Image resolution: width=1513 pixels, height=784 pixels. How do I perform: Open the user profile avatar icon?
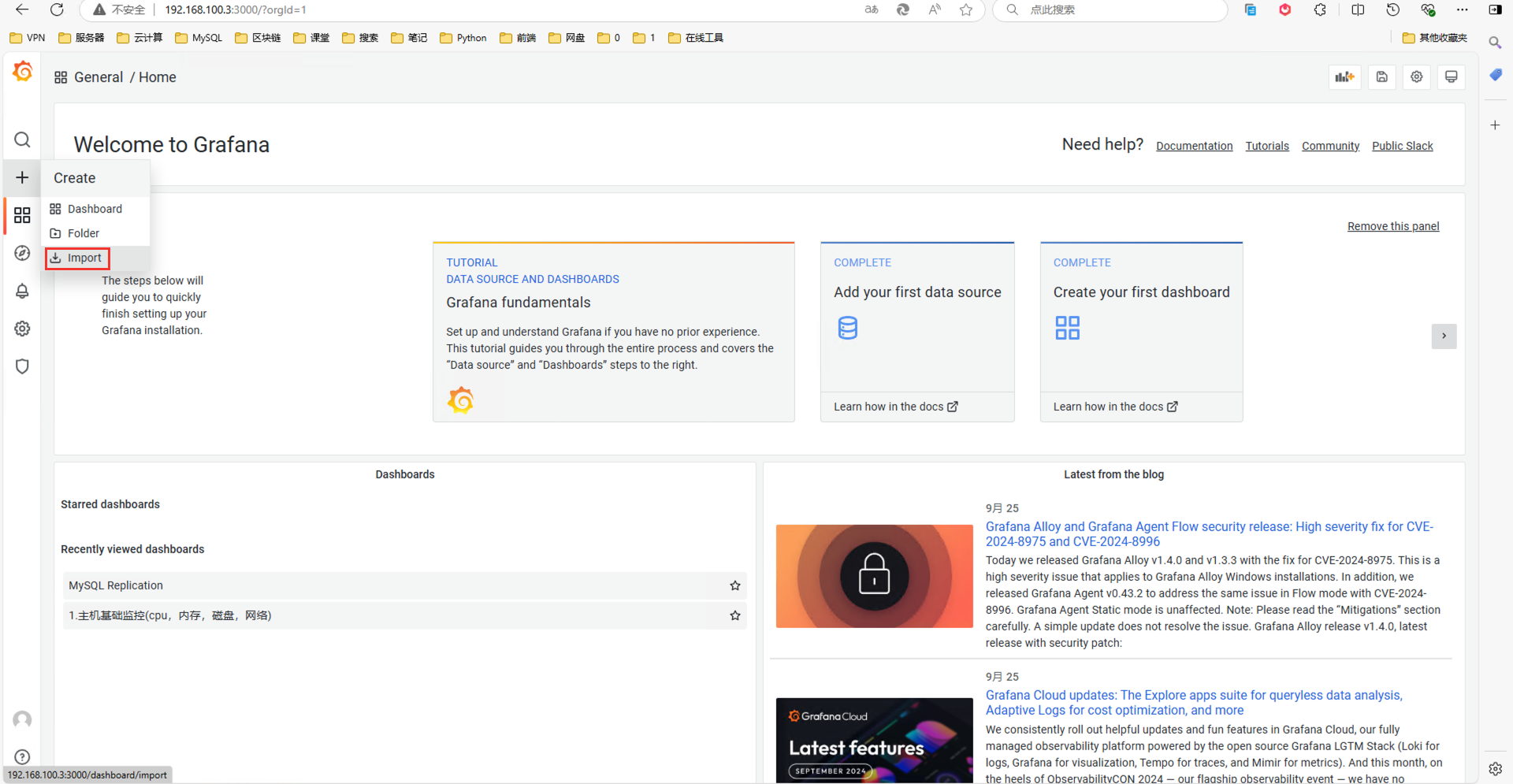(x=22, y=719)
